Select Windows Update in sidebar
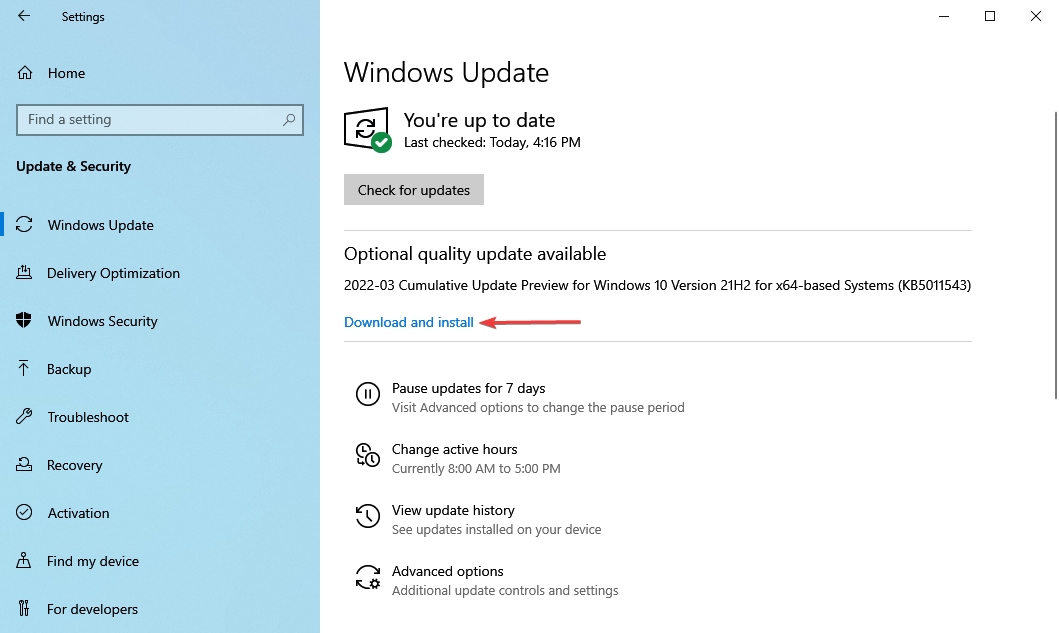 point(101,225)
